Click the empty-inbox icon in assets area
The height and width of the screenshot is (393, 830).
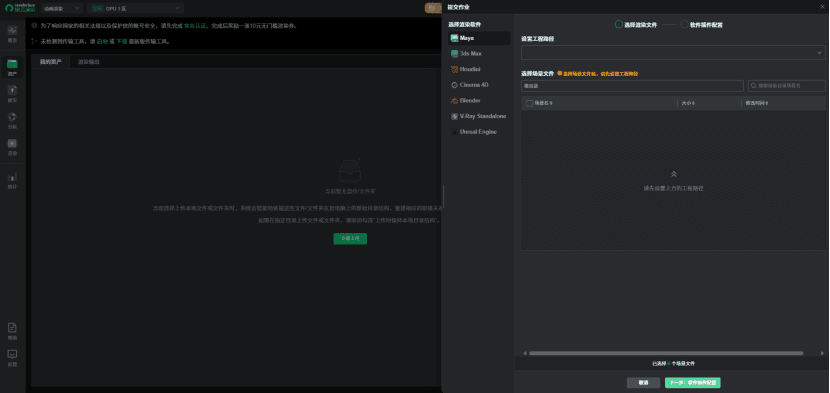(350, 172)
